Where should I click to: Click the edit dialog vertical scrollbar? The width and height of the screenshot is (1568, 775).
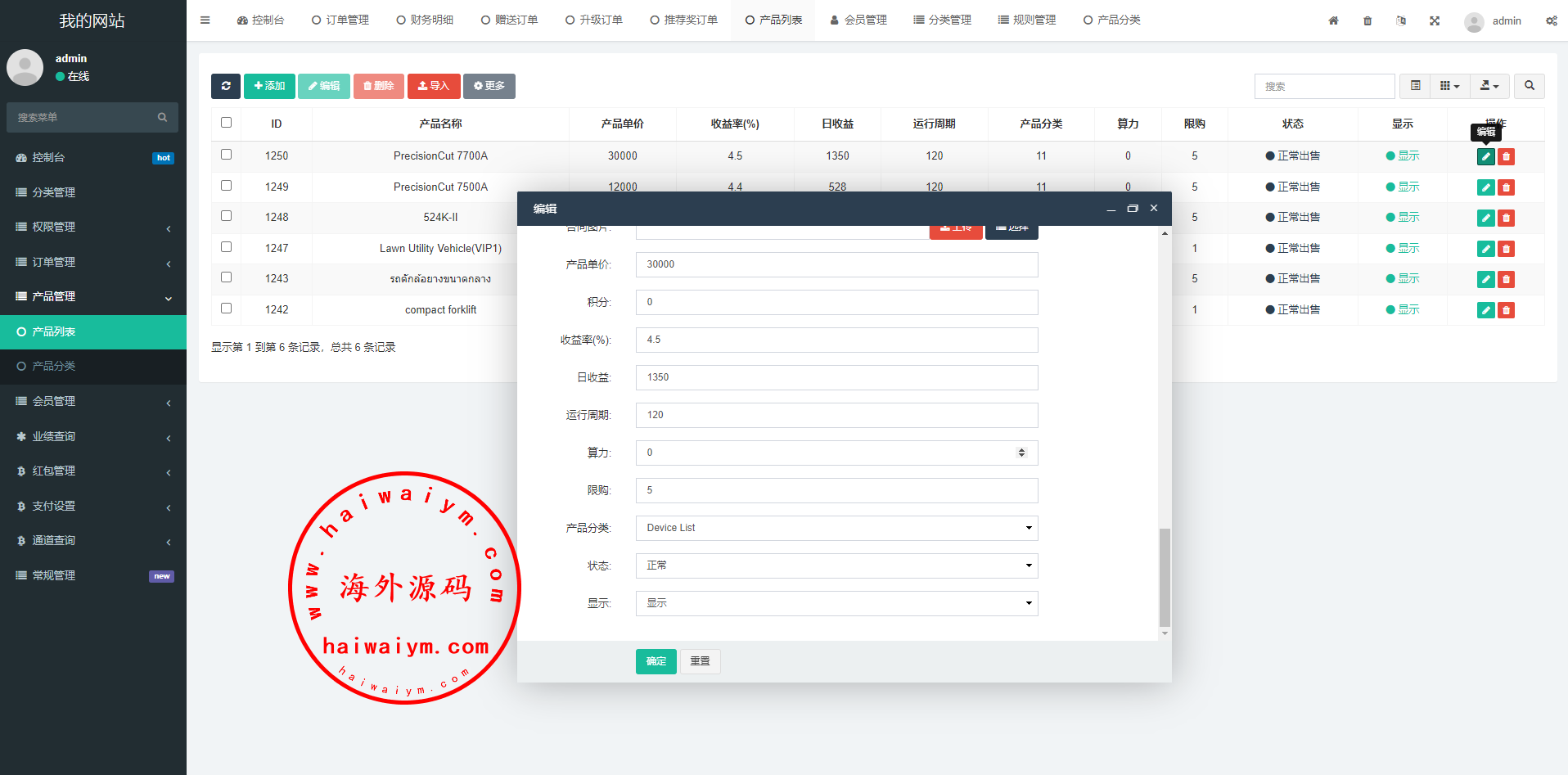(1165, 577)
